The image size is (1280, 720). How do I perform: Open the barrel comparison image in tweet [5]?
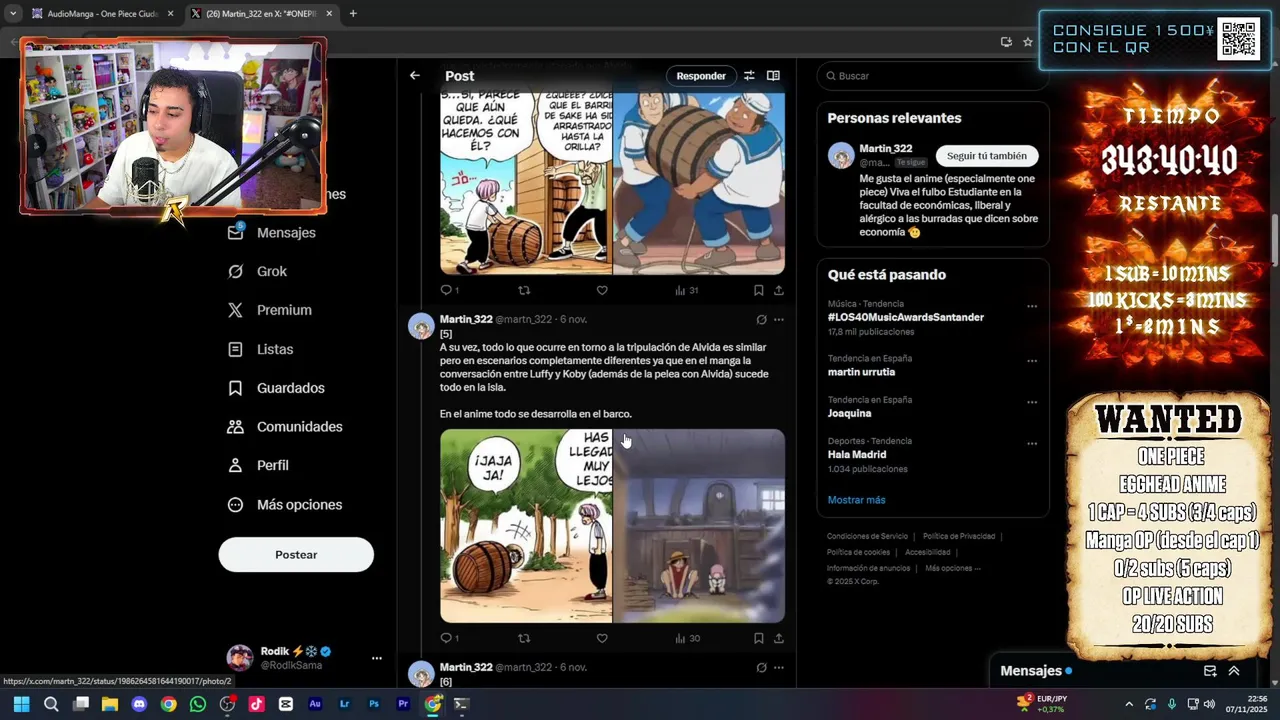point(526,526)
